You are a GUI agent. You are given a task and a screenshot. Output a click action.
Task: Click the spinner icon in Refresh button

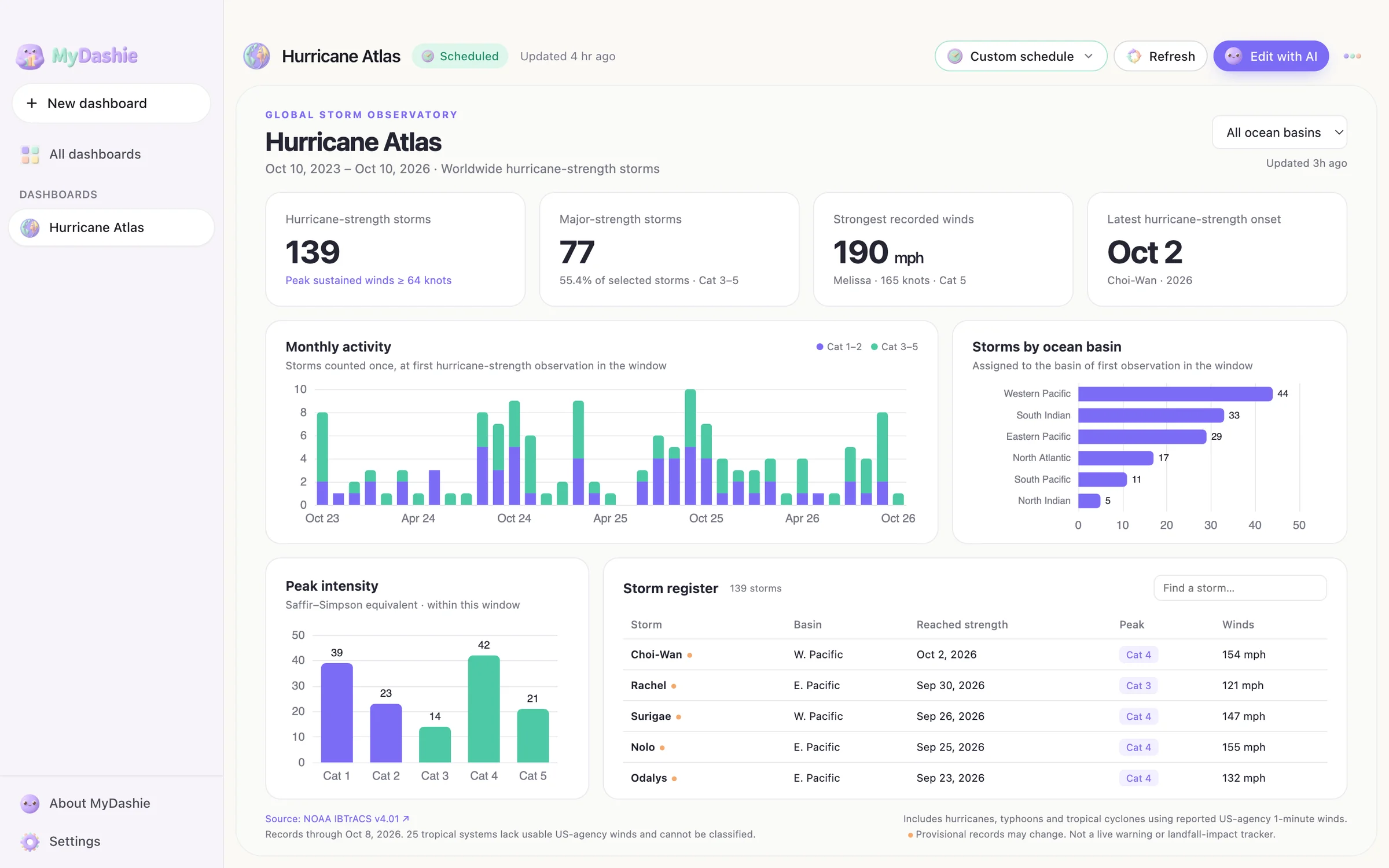point(1134,56)
